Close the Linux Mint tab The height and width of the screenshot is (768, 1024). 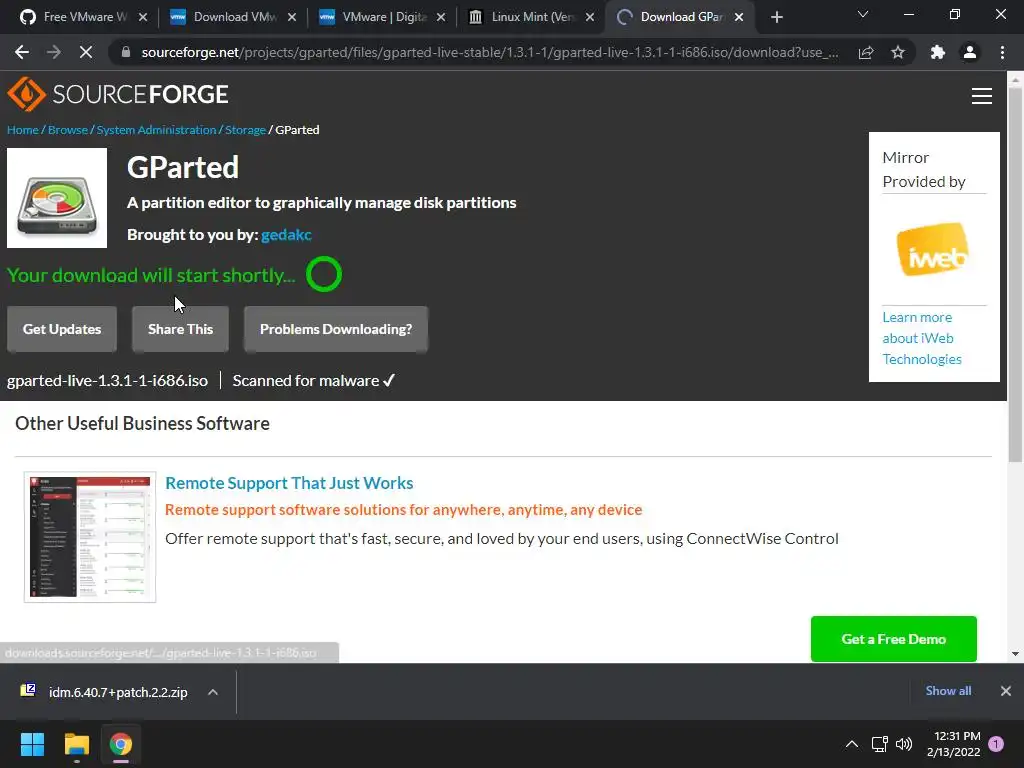[590, 17]
